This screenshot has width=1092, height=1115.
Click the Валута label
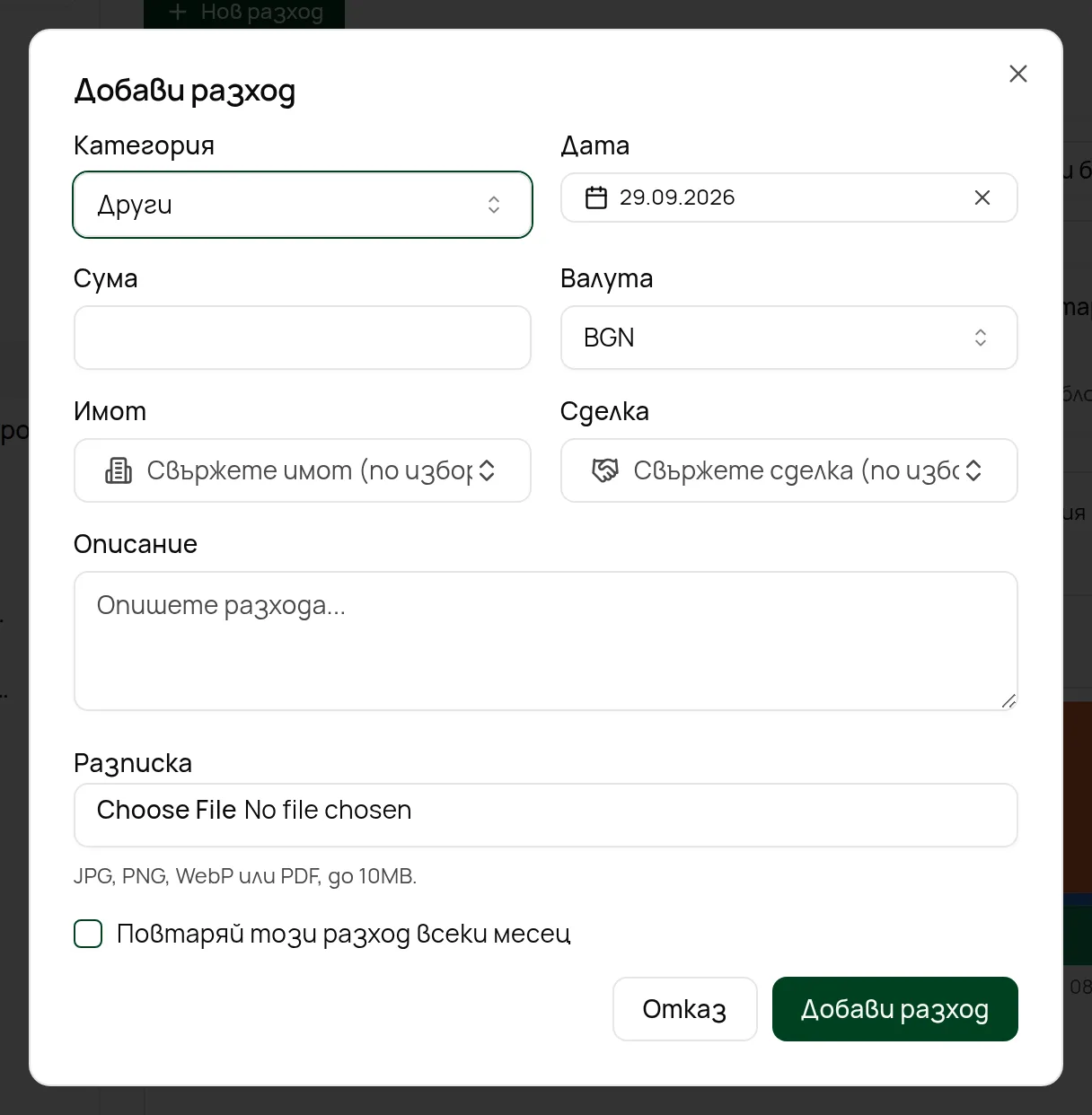[607, 278]
